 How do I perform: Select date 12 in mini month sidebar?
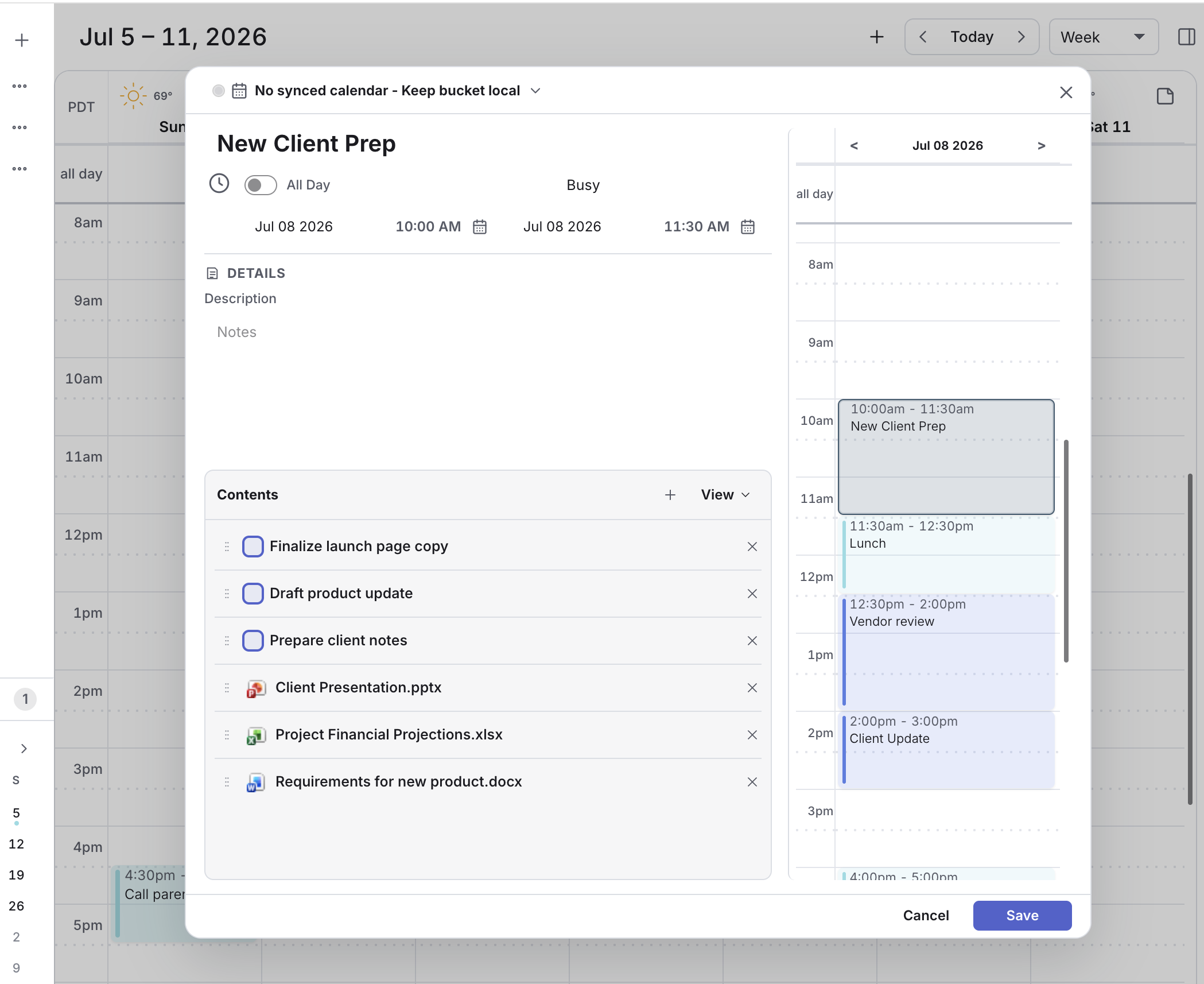point(16,844)
